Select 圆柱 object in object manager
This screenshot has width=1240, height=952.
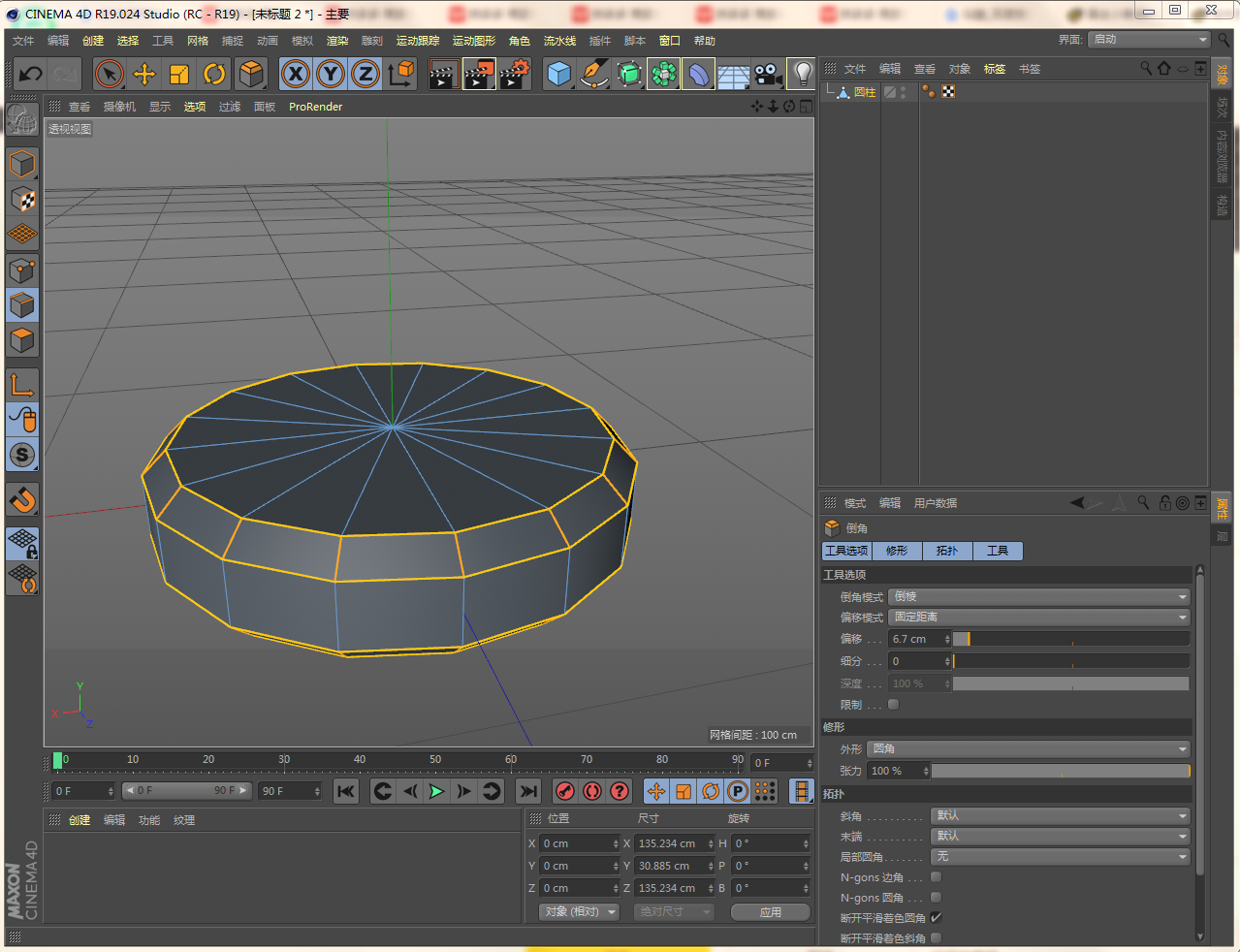(x=865, y=92)
